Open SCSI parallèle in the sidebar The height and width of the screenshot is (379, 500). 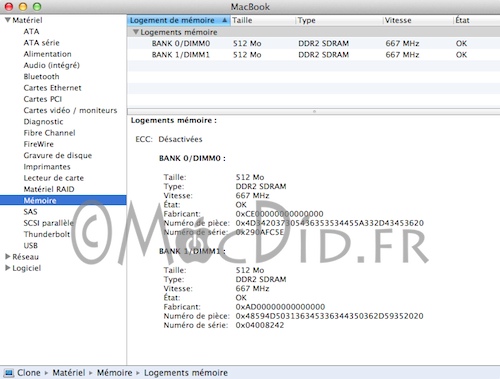pyautogui.click(x=48, y=223)
